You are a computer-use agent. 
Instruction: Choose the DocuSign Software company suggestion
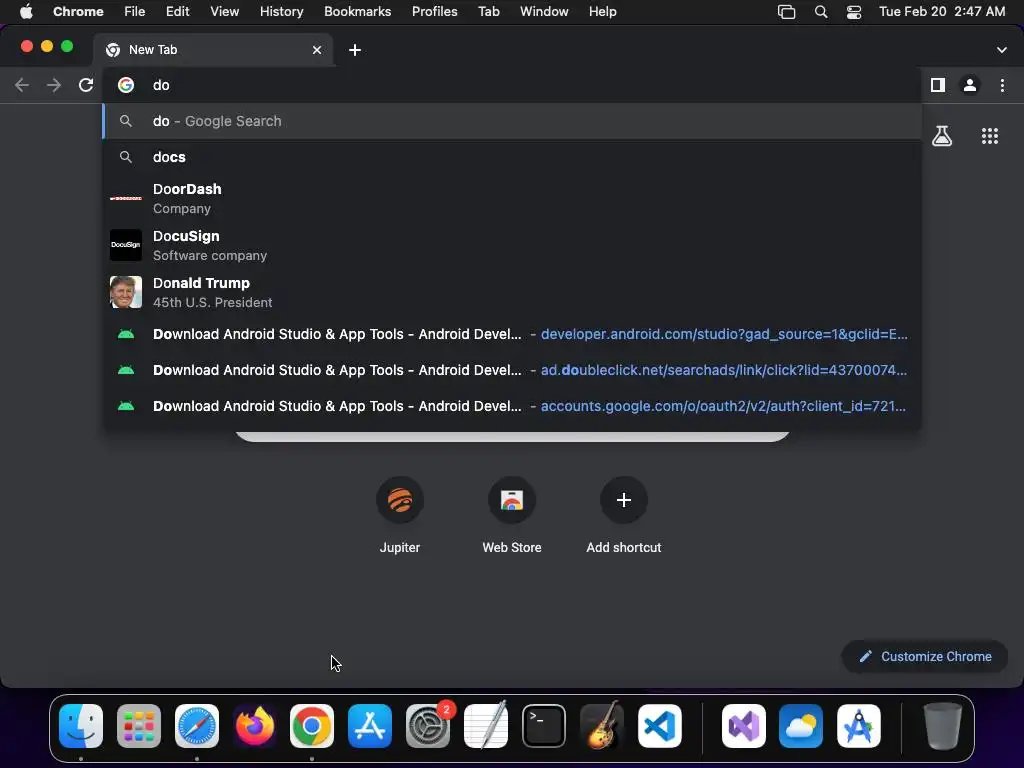click(x=513, y=246)
